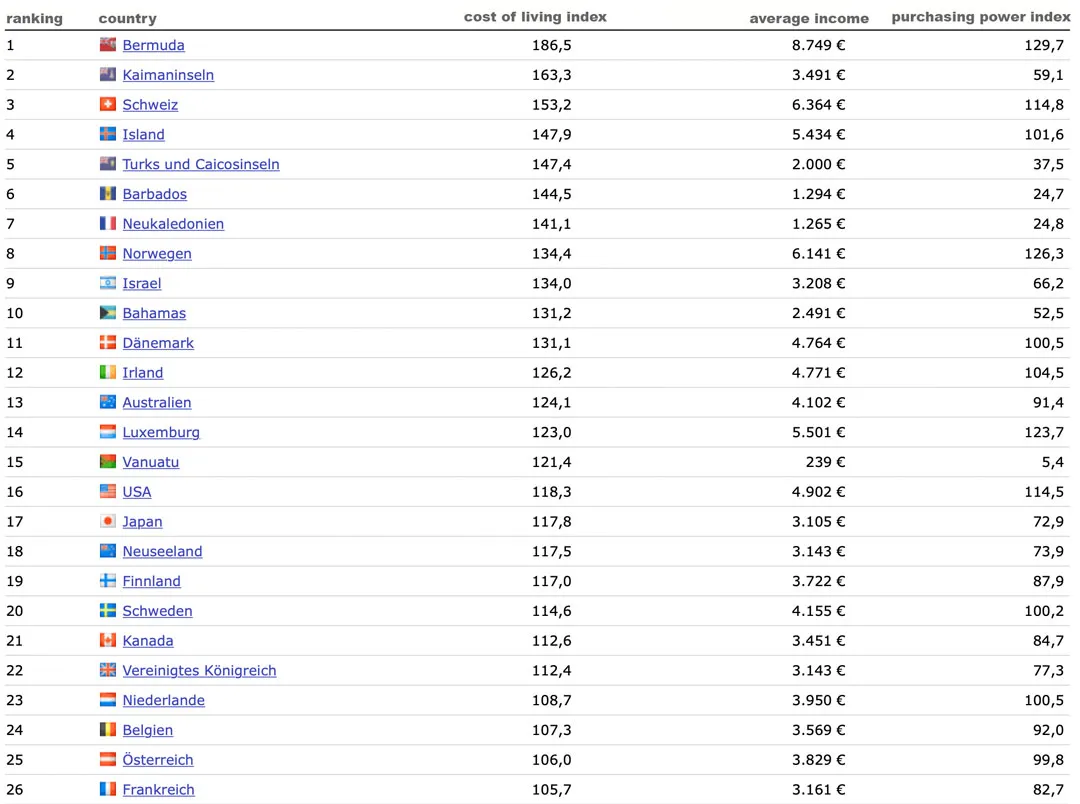Open the Kanada link
This screenshot has width=1080, height=804.
tap(148, 641)
